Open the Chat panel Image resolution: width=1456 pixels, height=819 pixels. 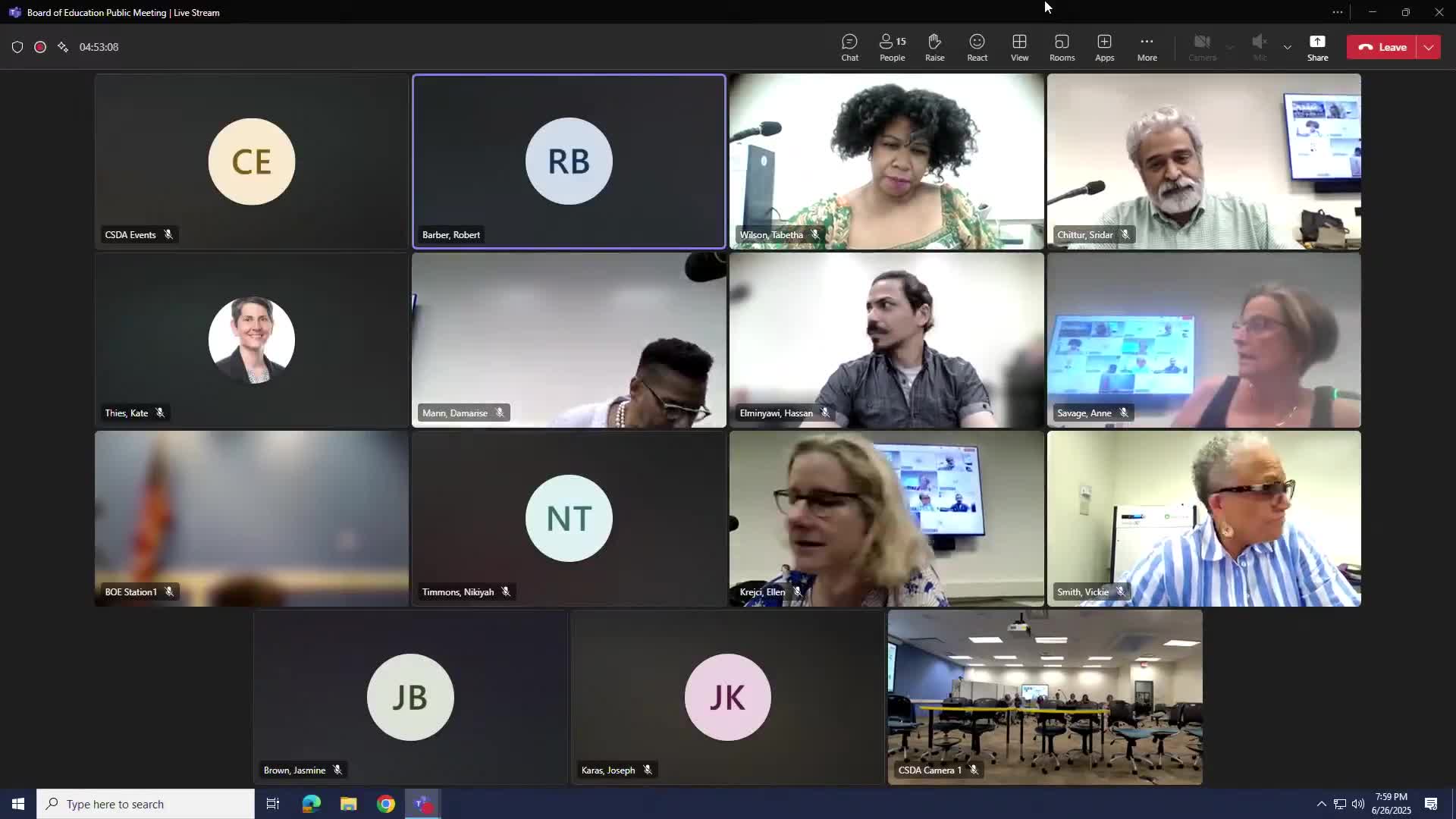click(849, 47)
